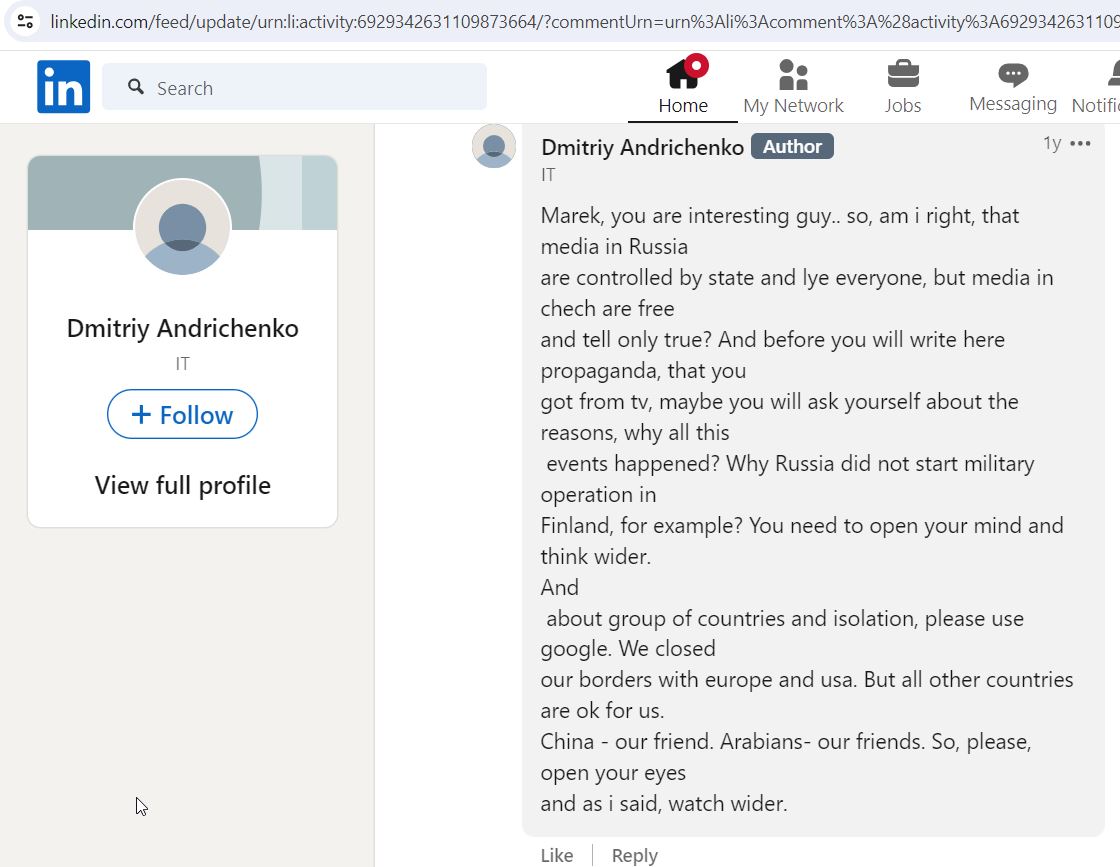Click the sidebar profile picture
The width and height of the screenshot is (1120, 867).
[182, 227]
